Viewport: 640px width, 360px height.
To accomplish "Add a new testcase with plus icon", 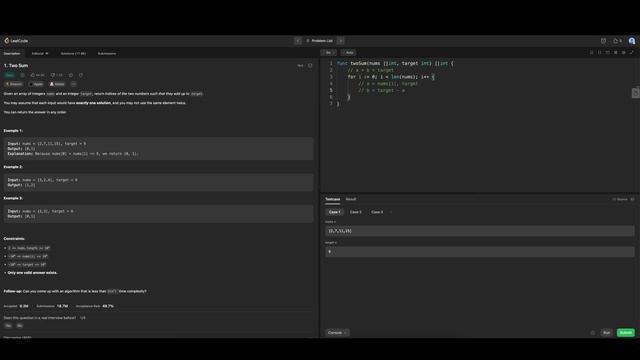I will [391, 212].
